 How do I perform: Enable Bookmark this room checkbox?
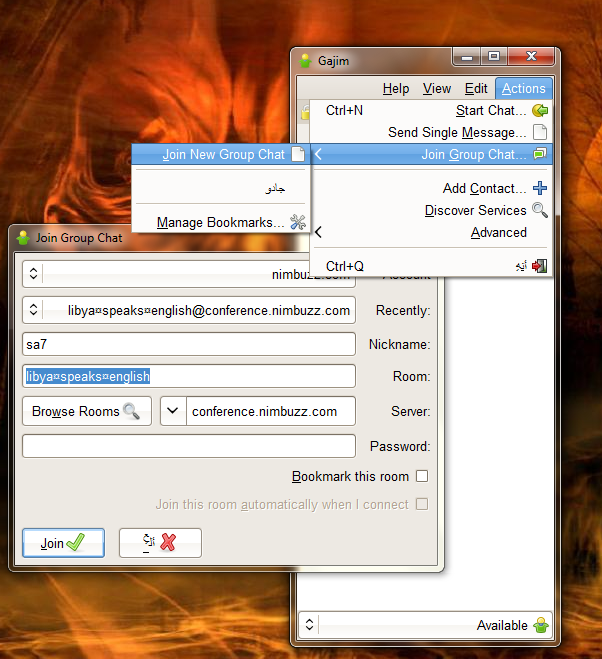point(422,477)
